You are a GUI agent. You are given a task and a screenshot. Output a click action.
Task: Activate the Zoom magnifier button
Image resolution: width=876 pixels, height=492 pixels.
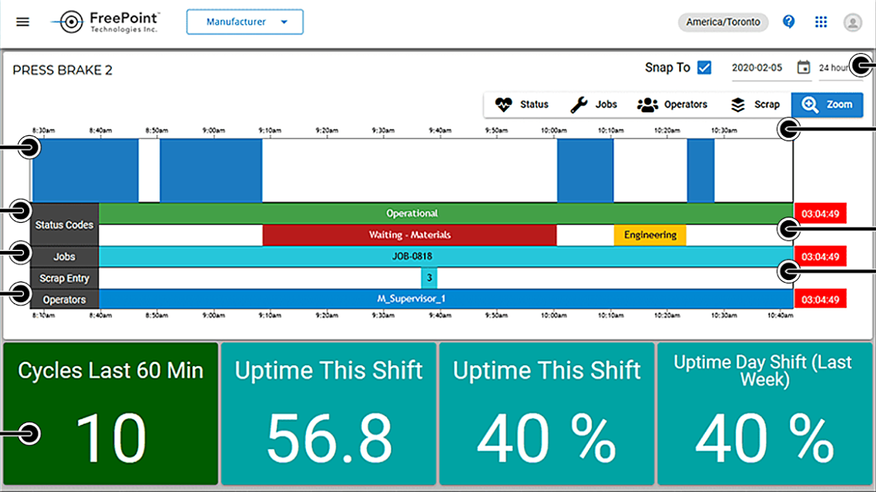click(827, 105)
